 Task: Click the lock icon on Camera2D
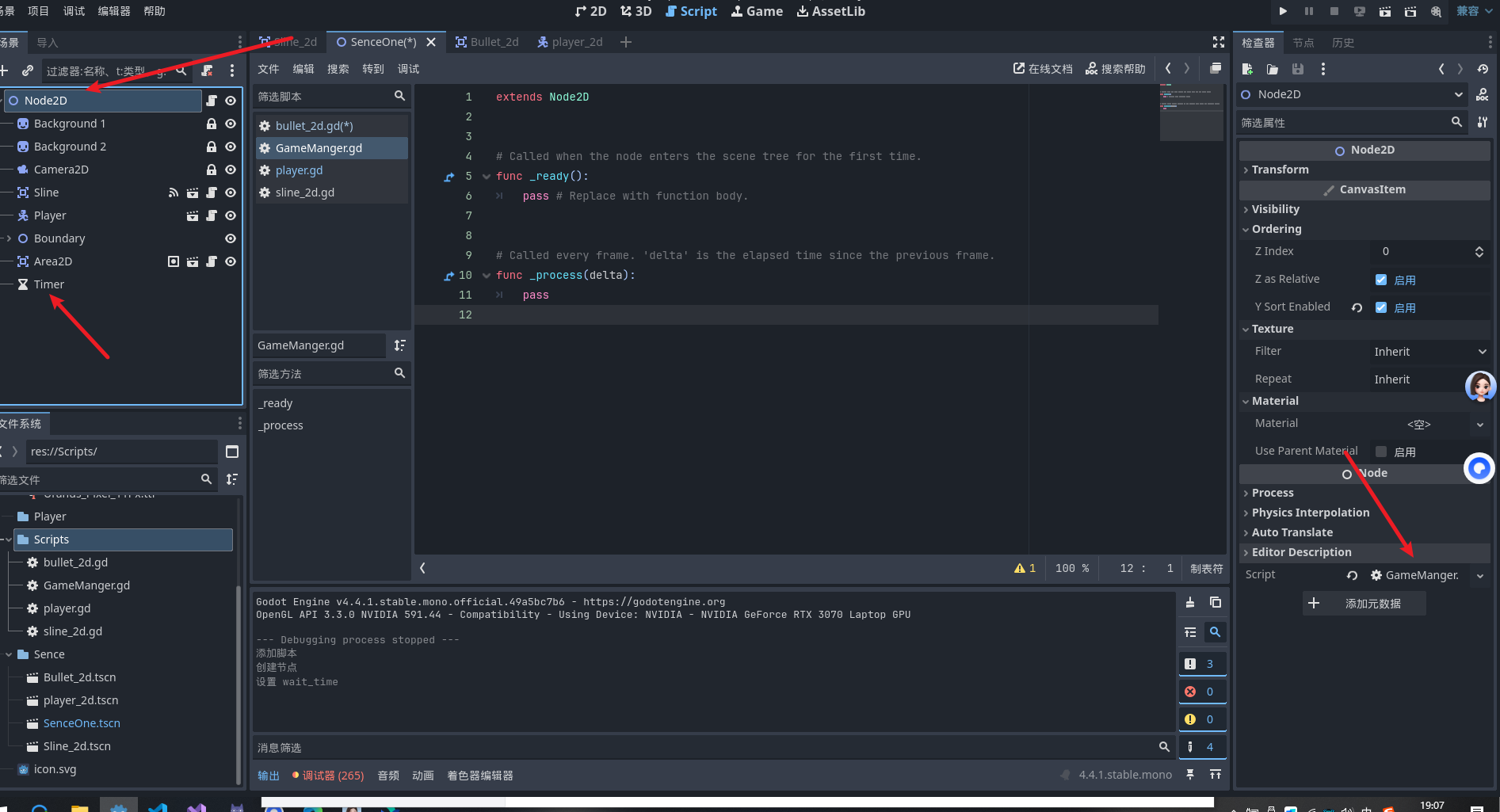tap(212, 170)
